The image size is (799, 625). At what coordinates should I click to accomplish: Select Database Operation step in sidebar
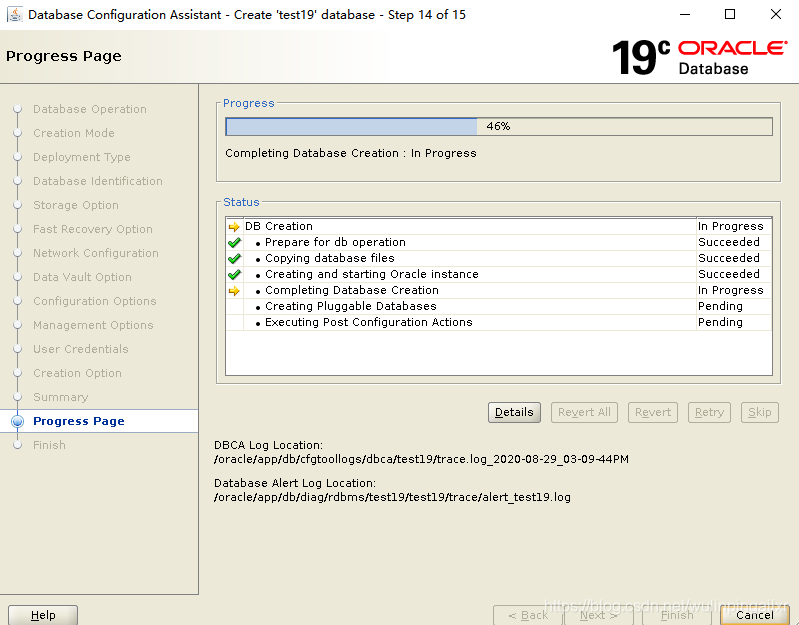point(90,109)
